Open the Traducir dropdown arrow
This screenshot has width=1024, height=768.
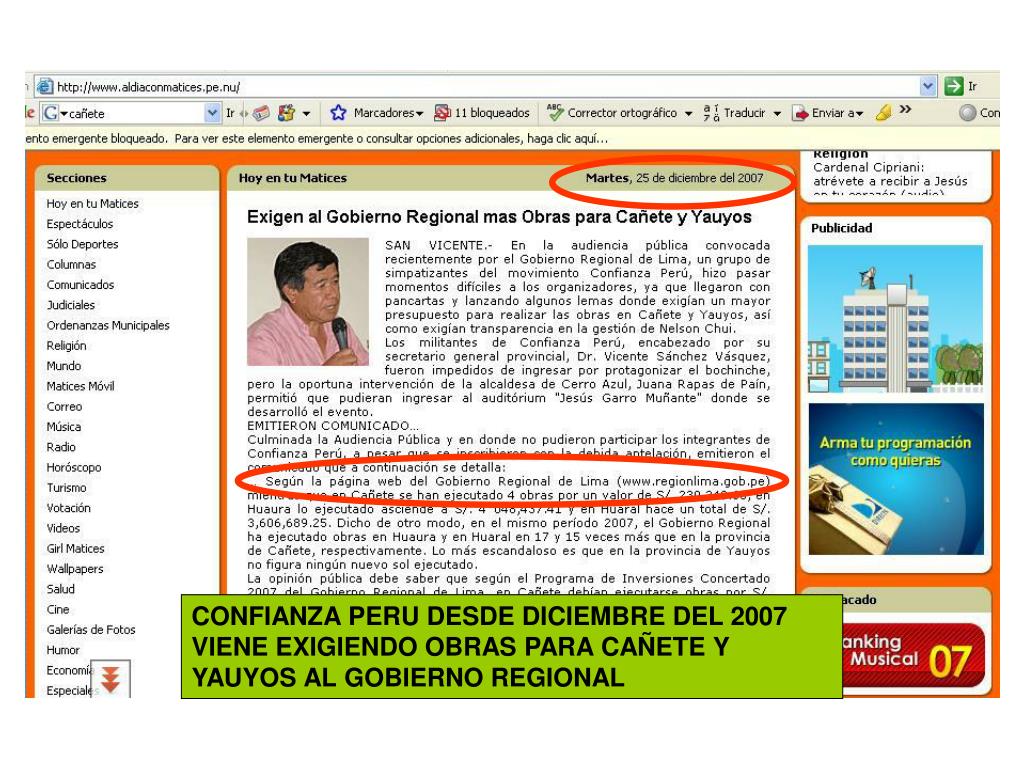(777, 114)
